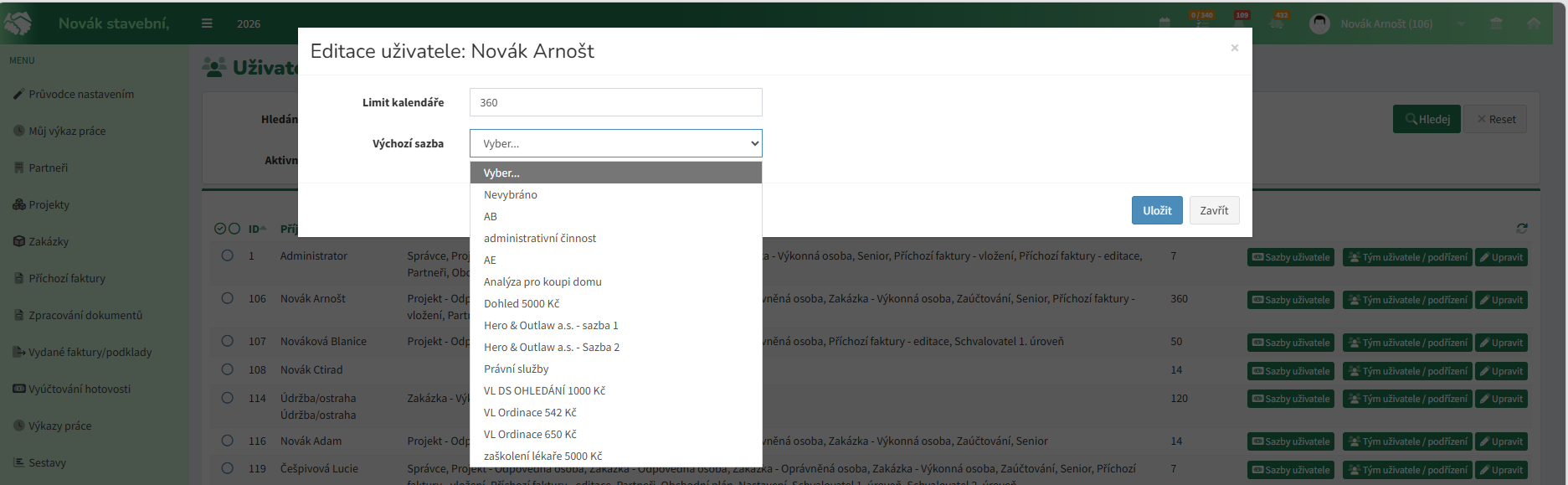Click the deselect-all empty circle in table header
The image size is (1568, 485).
tap(234, 229)
